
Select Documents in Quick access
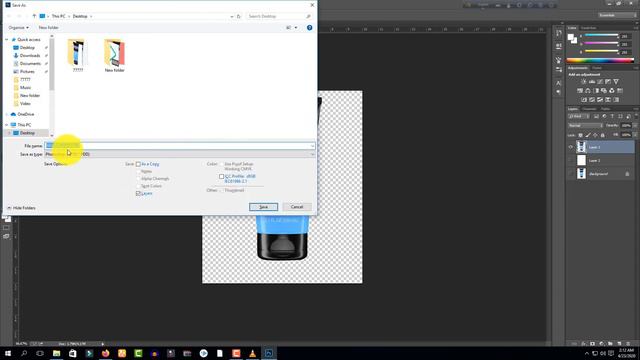coord(30,64)
